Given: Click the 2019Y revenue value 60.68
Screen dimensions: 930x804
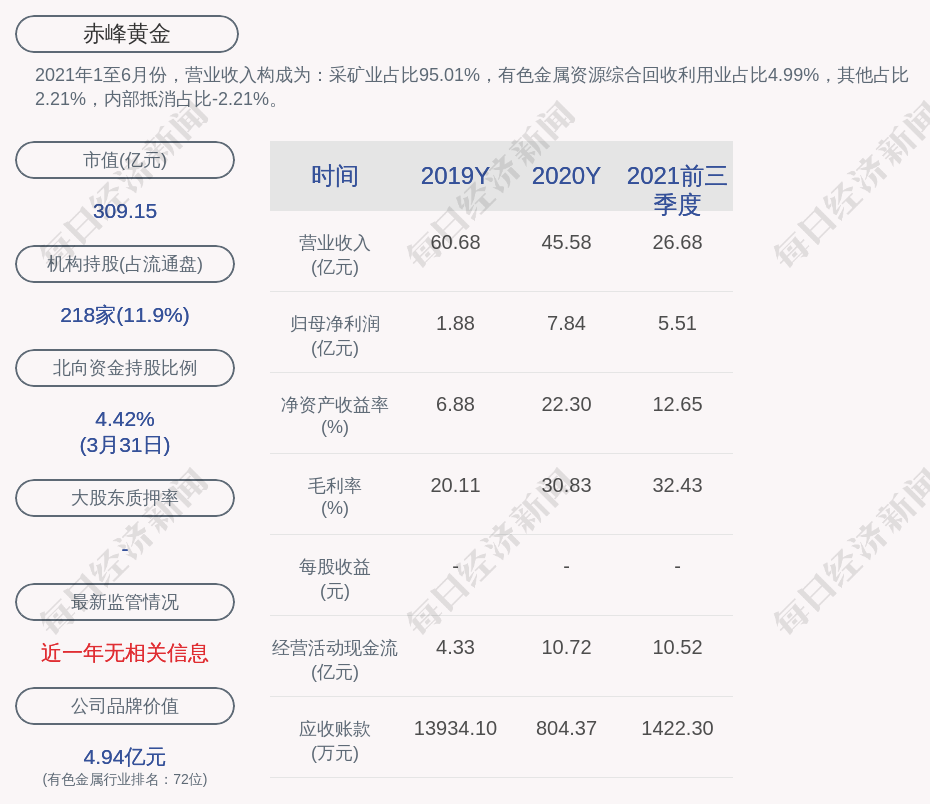Looking at the screenshot, I should point(455,243).
